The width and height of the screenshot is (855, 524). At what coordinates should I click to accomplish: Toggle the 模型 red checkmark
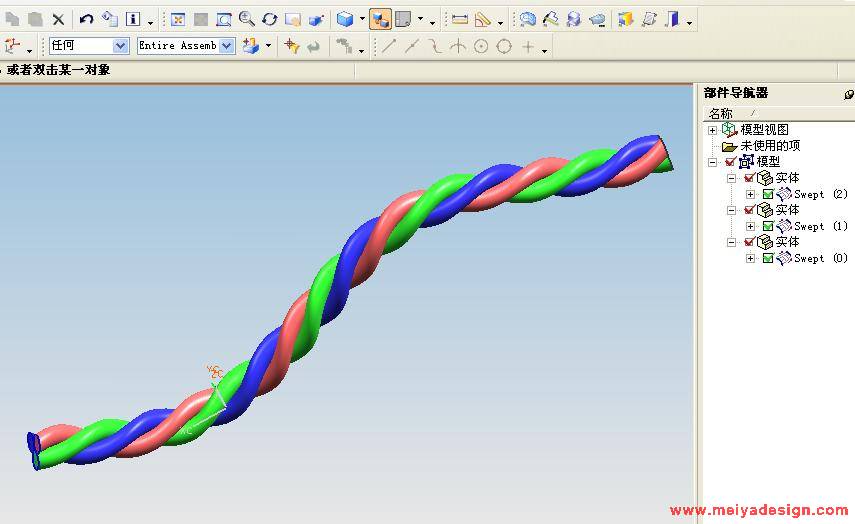(730, 162)
